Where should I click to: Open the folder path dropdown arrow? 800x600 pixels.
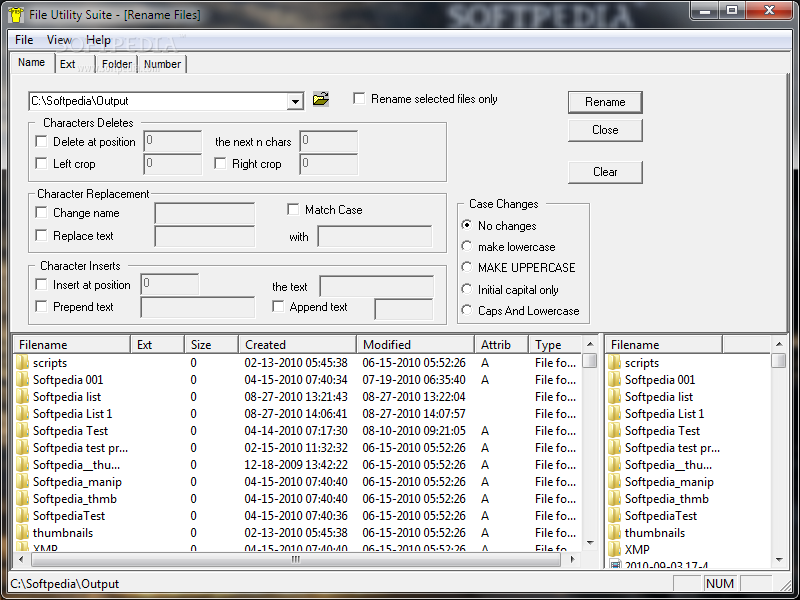(x=295, y=101)
